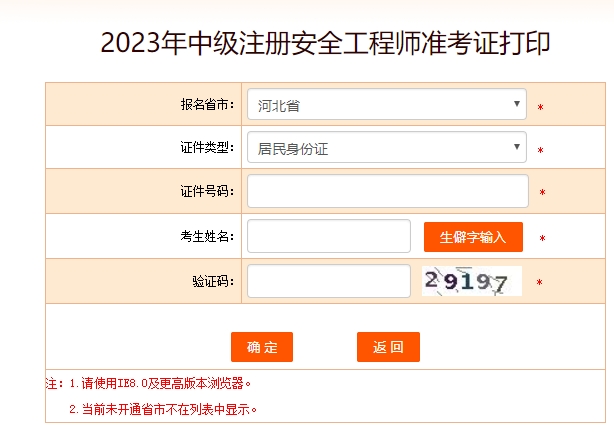
Task: Click the red asterisk beside 居民身份证 dropdown
Action: (x=540, y=151)
